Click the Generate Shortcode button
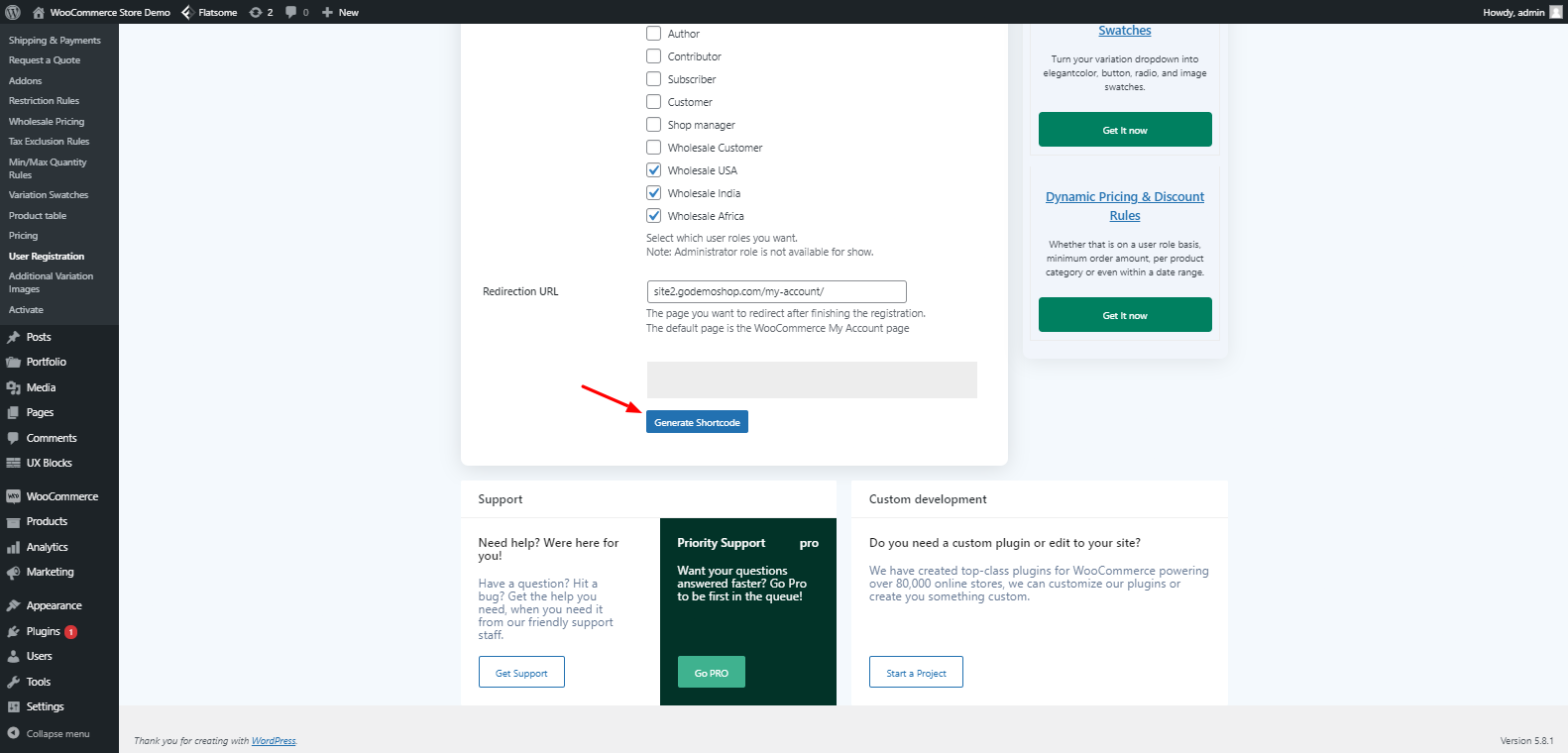The height and width of the screenshot is (753, 1568). click(697, 422)
